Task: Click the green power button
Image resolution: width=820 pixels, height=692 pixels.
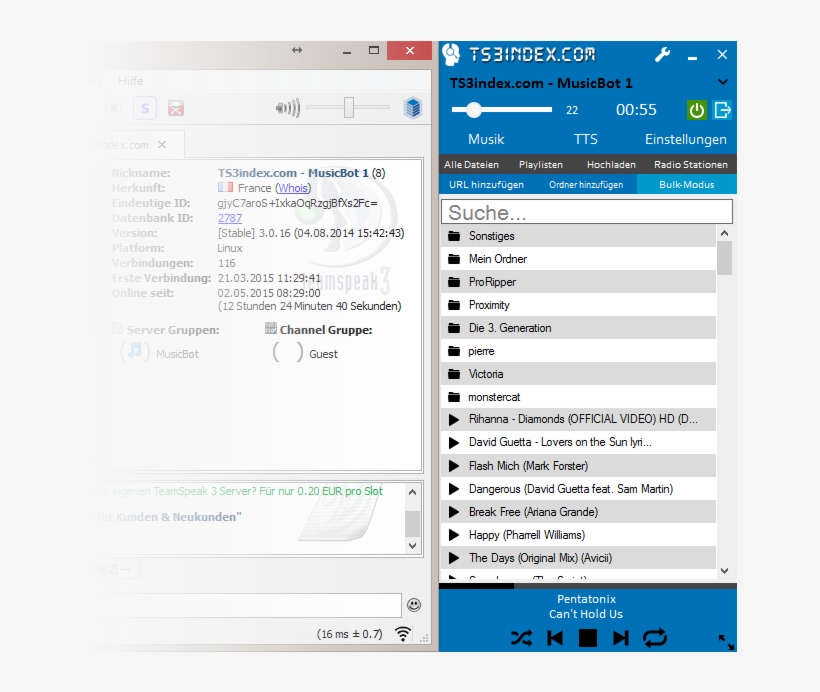Action: pyautogui.click(x=697, y=110)
